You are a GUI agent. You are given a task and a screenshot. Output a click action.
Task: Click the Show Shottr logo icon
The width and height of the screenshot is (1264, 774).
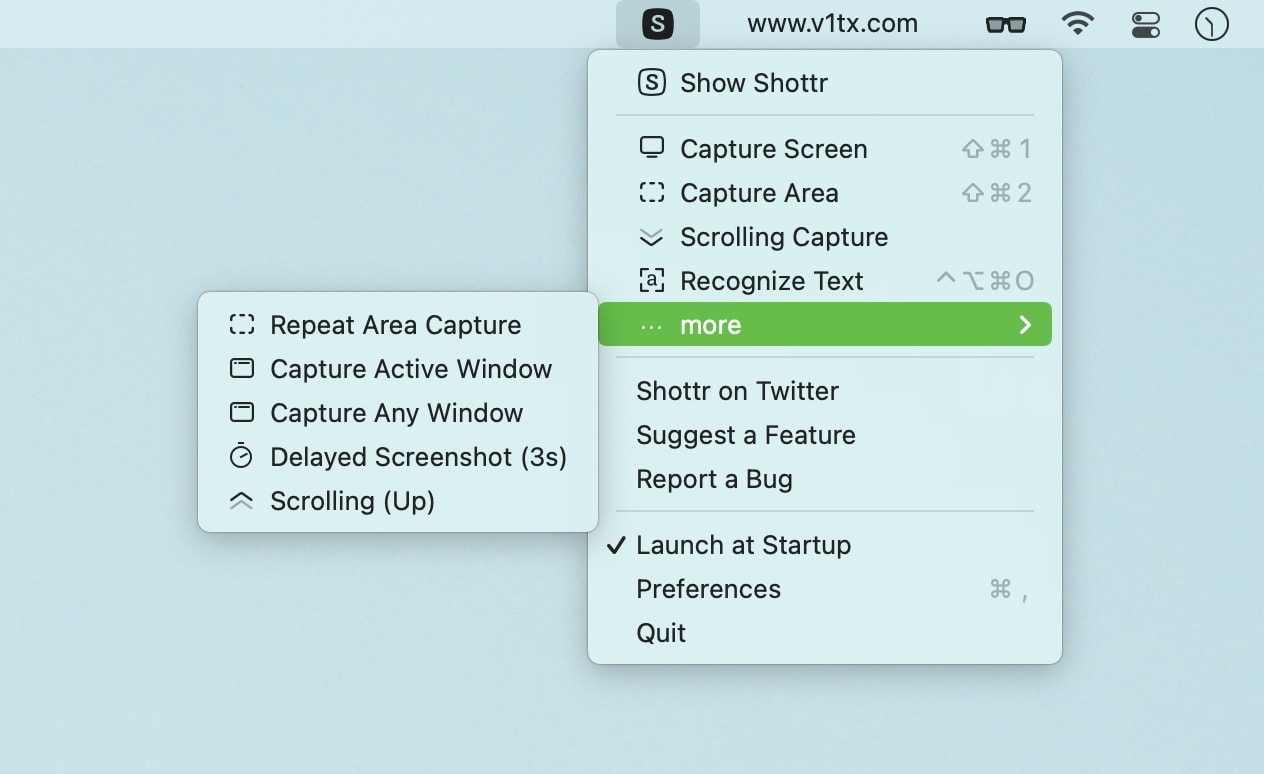(x=651, y=83)
